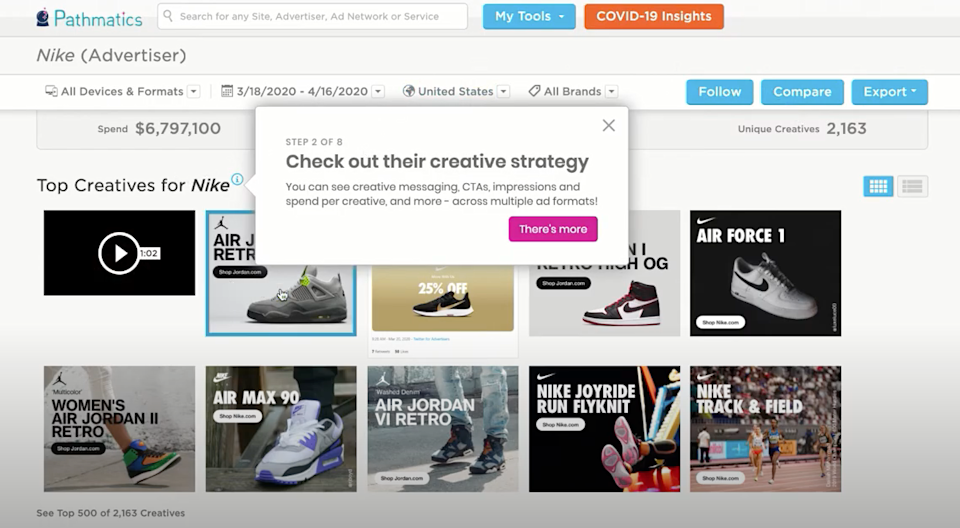Expand the United States country dropdown
960x528 pixels.
coord(503,91)
